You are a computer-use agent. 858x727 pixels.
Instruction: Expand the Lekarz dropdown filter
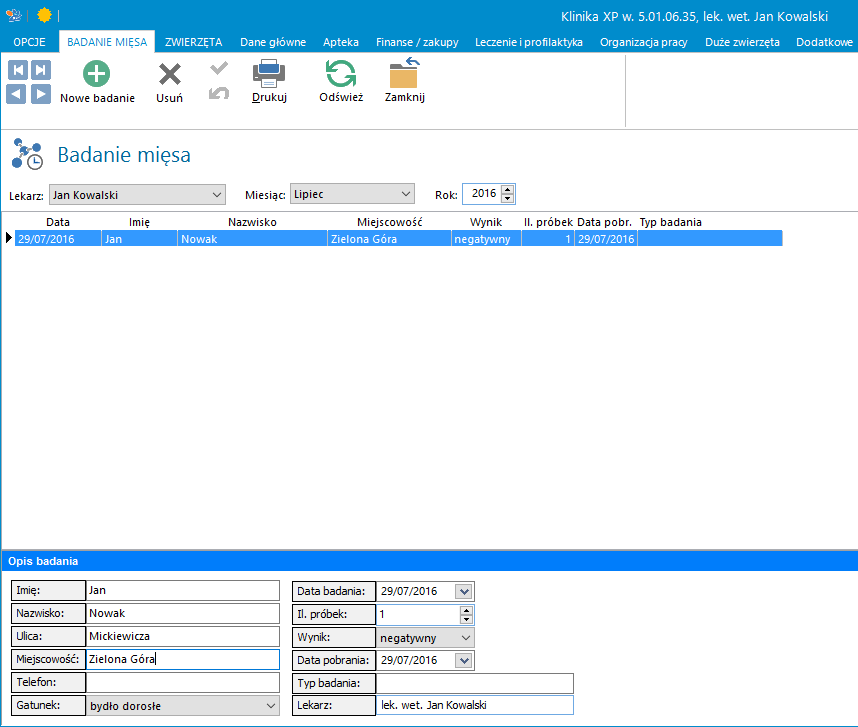[217, 195]
